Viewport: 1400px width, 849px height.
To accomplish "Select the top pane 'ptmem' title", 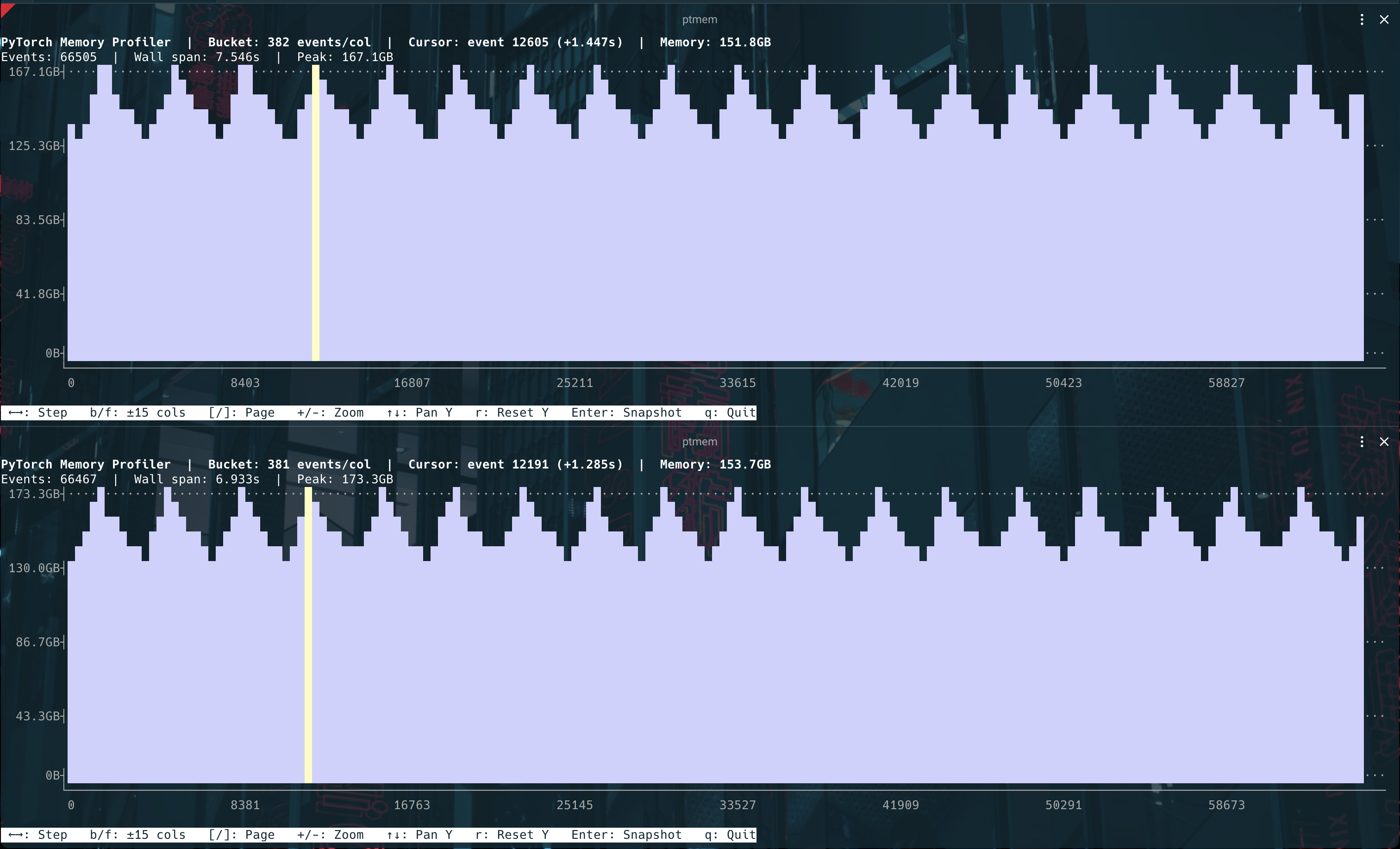I will click(700, 19).
